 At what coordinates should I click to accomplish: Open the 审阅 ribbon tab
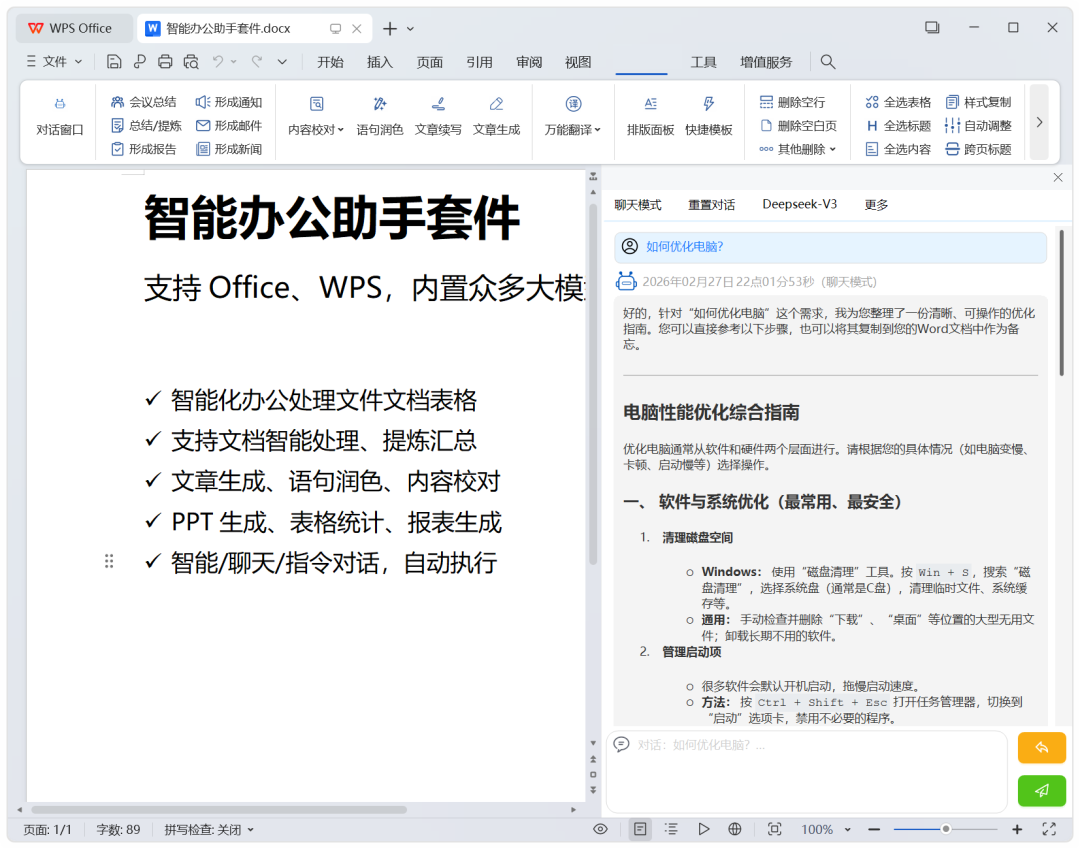529,62
